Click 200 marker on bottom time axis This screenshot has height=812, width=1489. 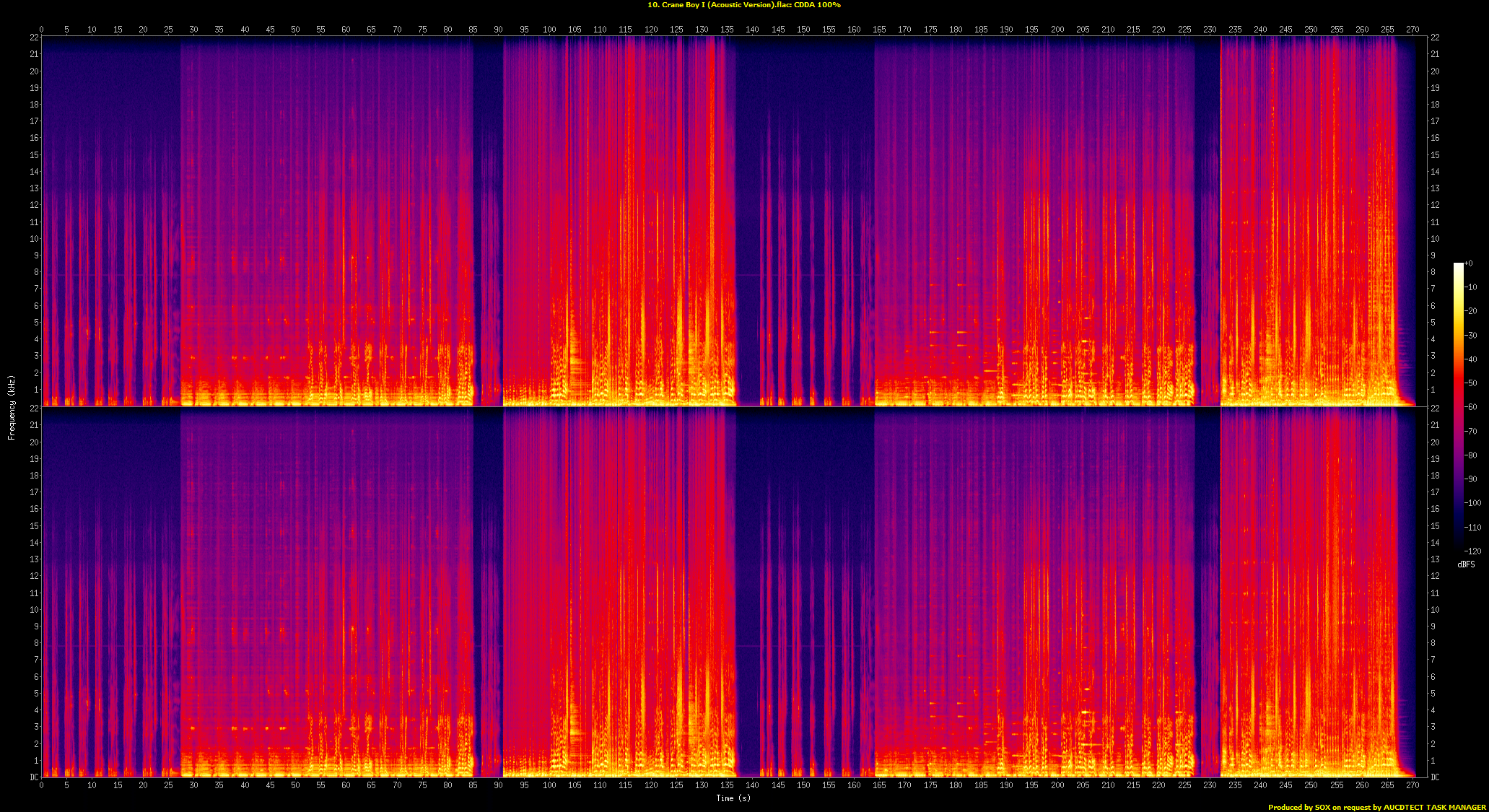[1057, 785]
